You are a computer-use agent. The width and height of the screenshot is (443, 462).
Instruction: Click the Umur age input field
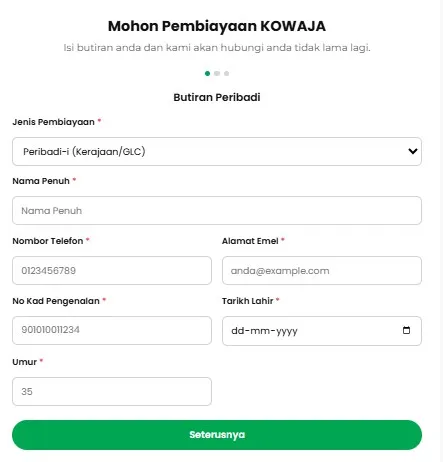(x=112, y=391)
